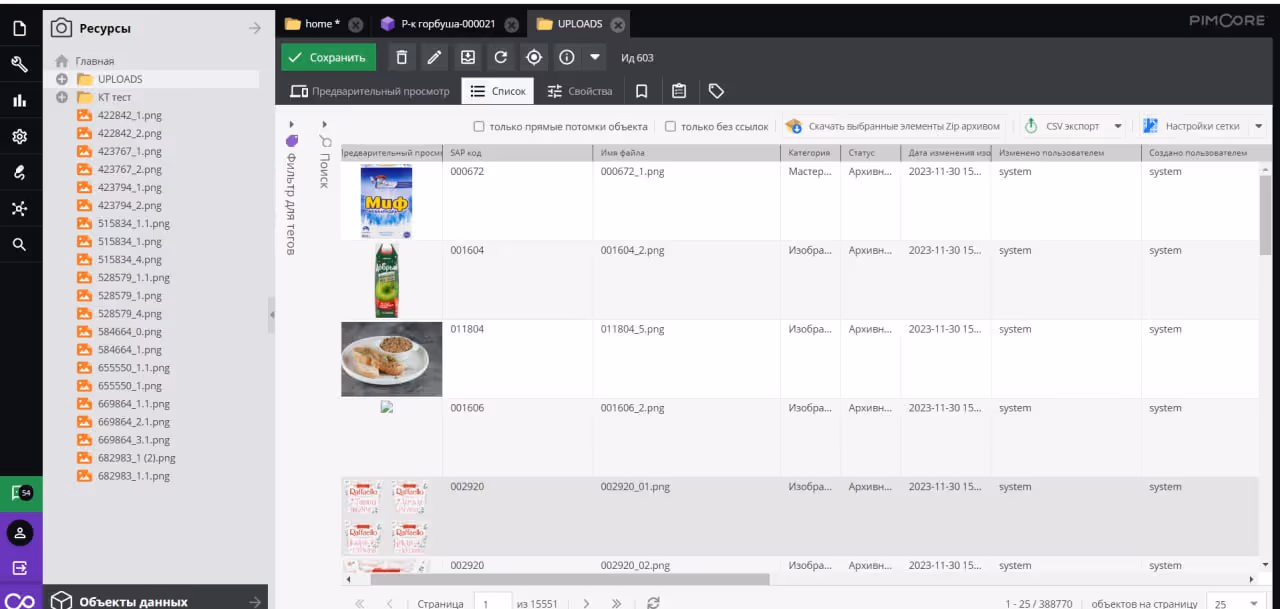Open the CSV экспорт dropdown arrow

[x=1118, y=127]
